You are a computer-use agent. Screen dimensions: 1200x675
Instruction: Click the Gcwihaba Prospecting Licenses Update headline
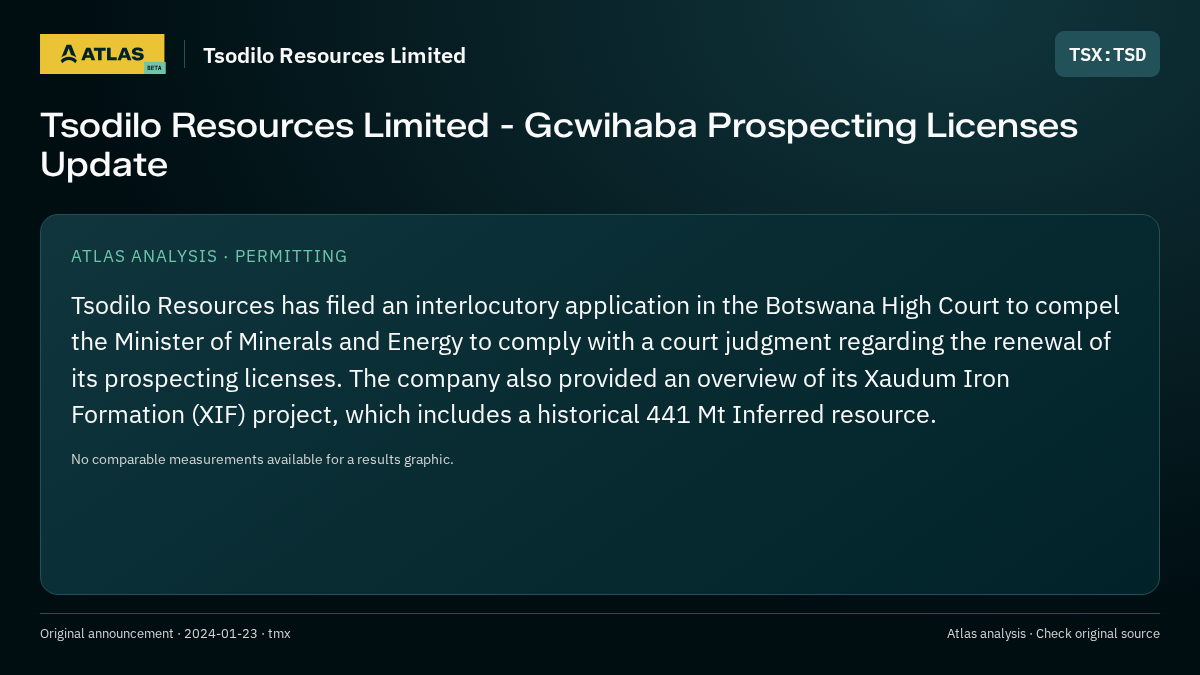point(559,145)
